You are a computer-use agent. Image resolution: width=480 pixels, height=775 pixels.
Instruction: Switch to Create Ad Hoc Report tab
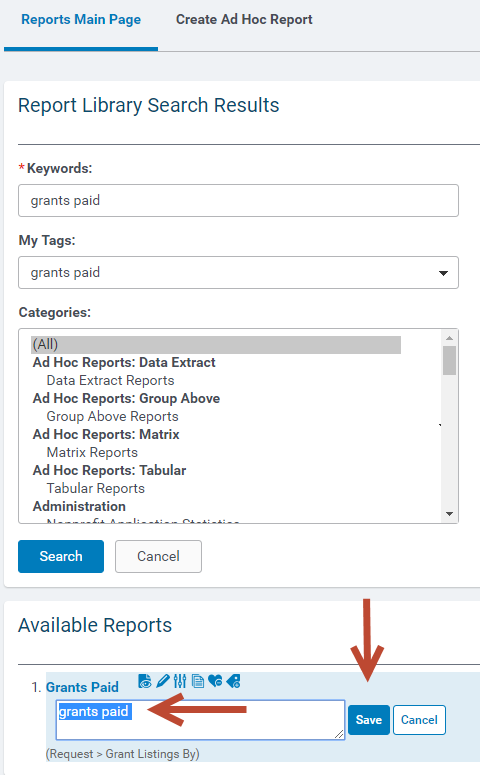[x=244, y=20]
